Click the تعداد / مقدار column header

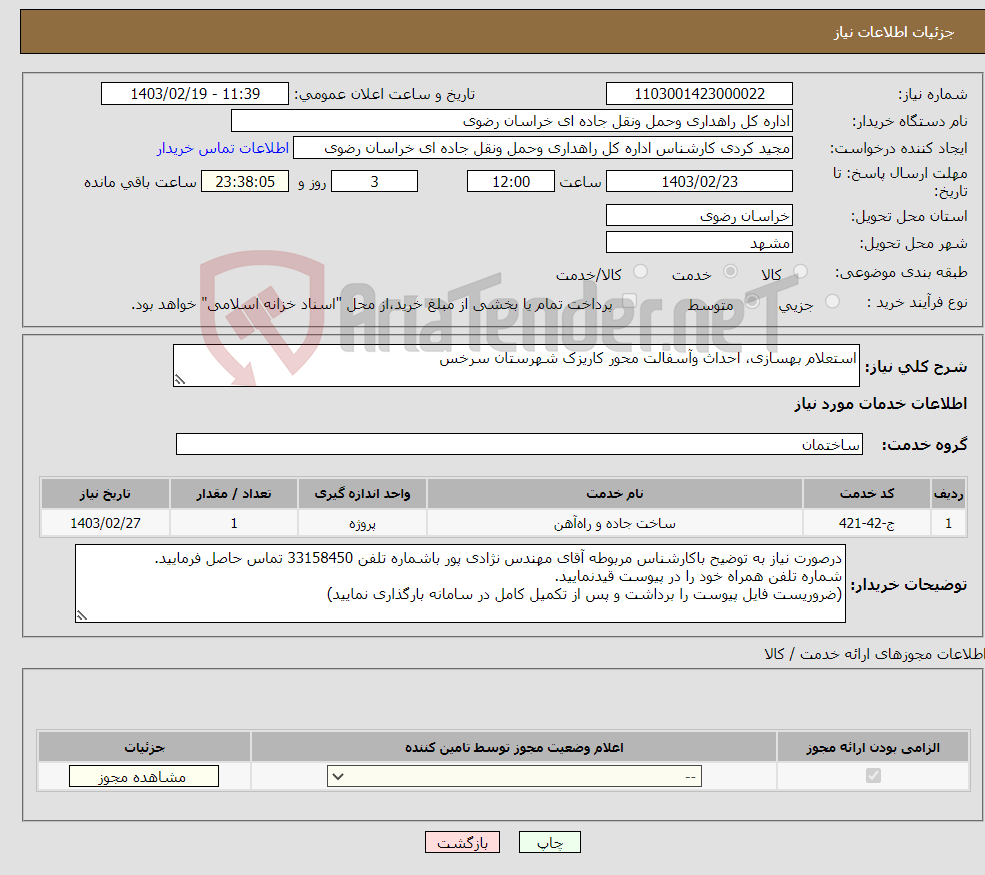(234, 494)
